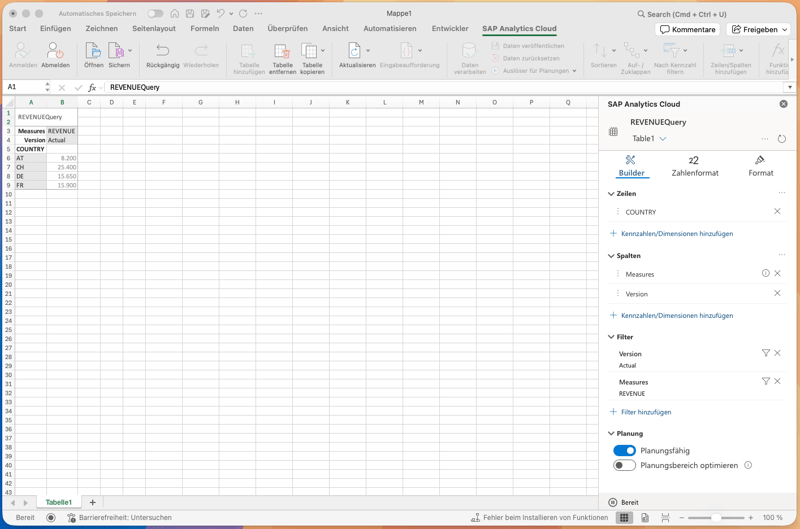
Task: Click the save icon in title bar
Action: (x=190, y=14)
